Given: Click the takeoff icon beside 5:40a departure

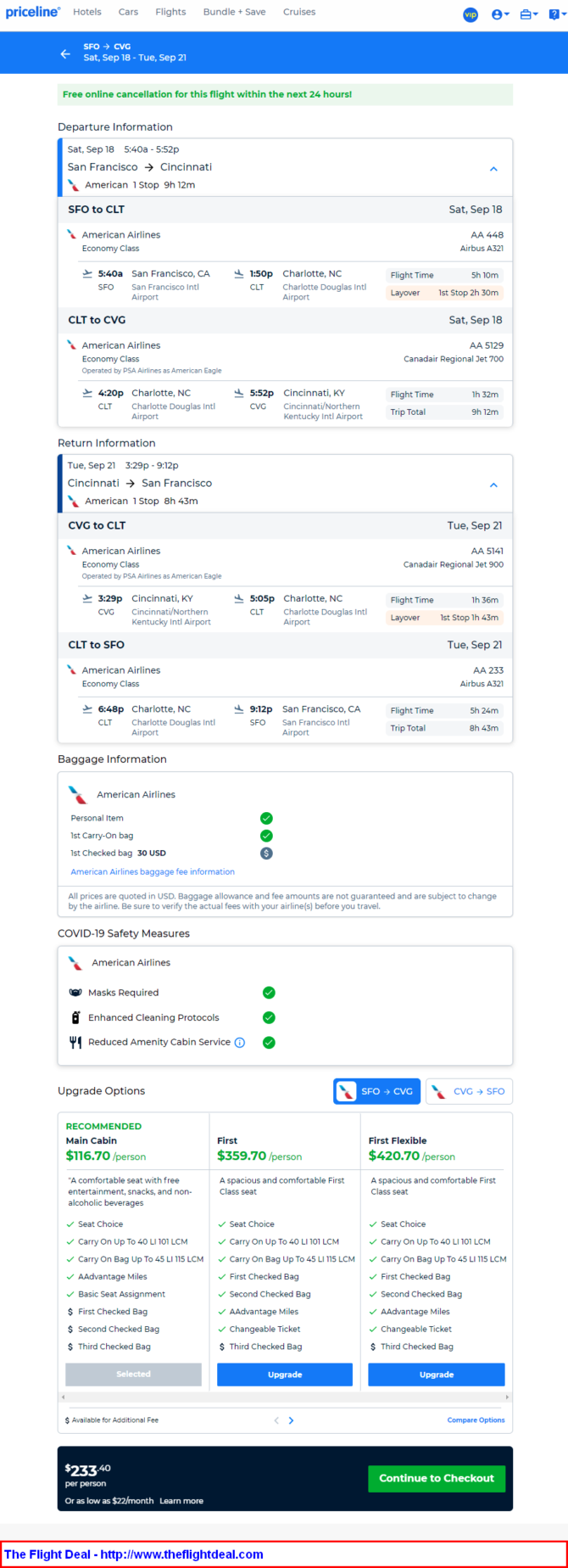Looking at the screenshot, I should pos(87,274).
